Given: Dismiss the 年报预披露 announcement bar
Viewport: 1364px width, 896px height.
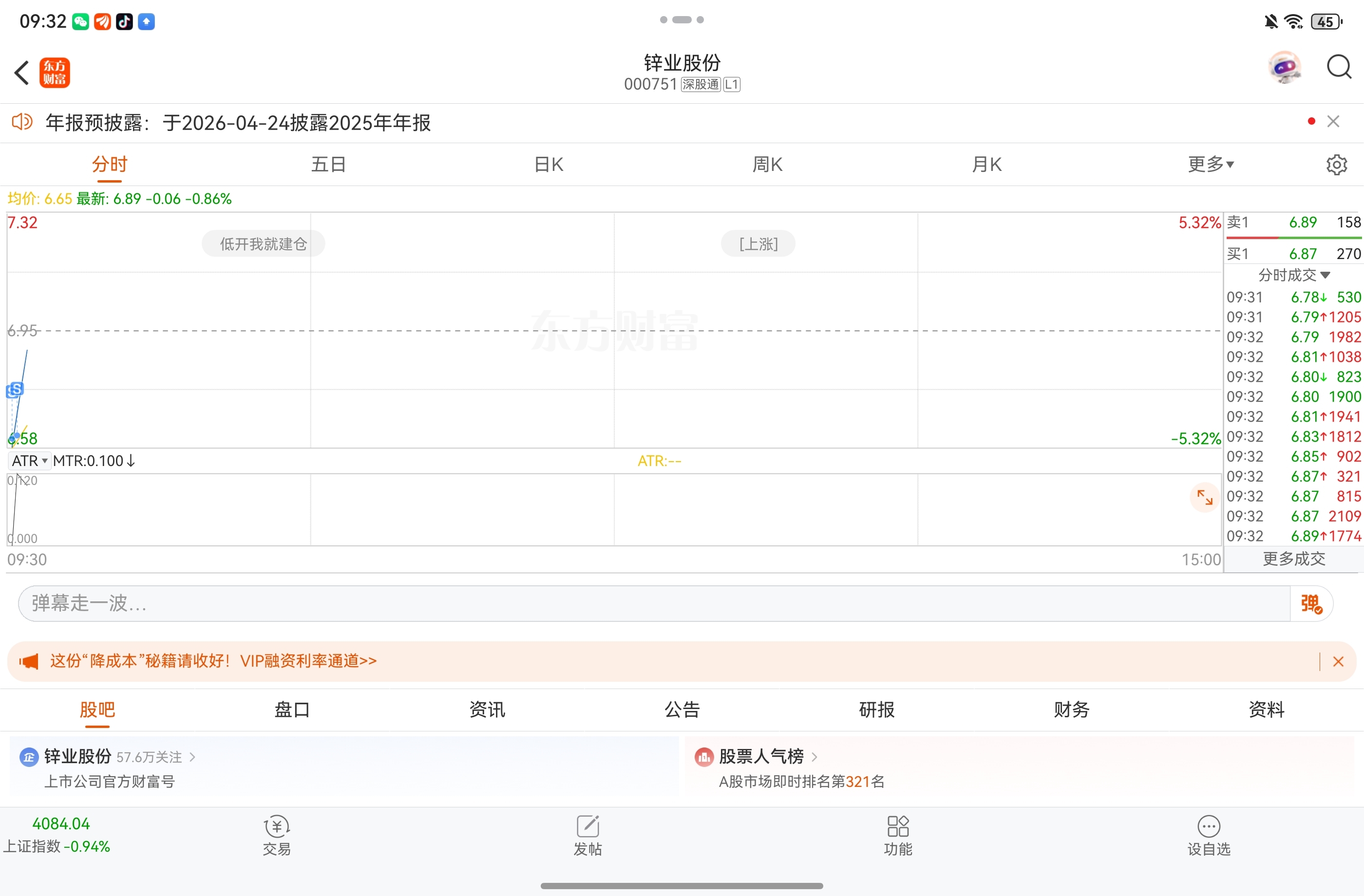Looking at the screenshot, I should click(1333, 121).
